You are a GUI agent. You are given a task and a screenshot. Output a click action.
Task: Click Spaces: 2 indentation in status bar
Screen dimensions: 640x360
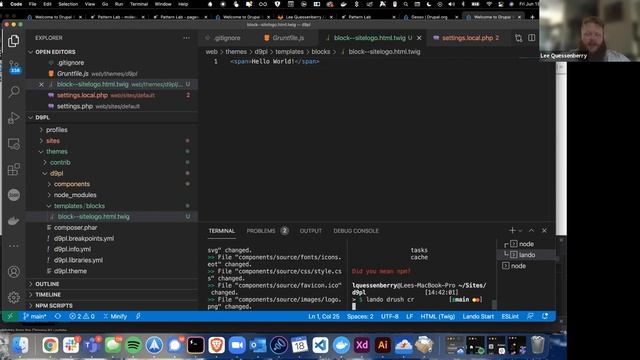coord(360,316)
